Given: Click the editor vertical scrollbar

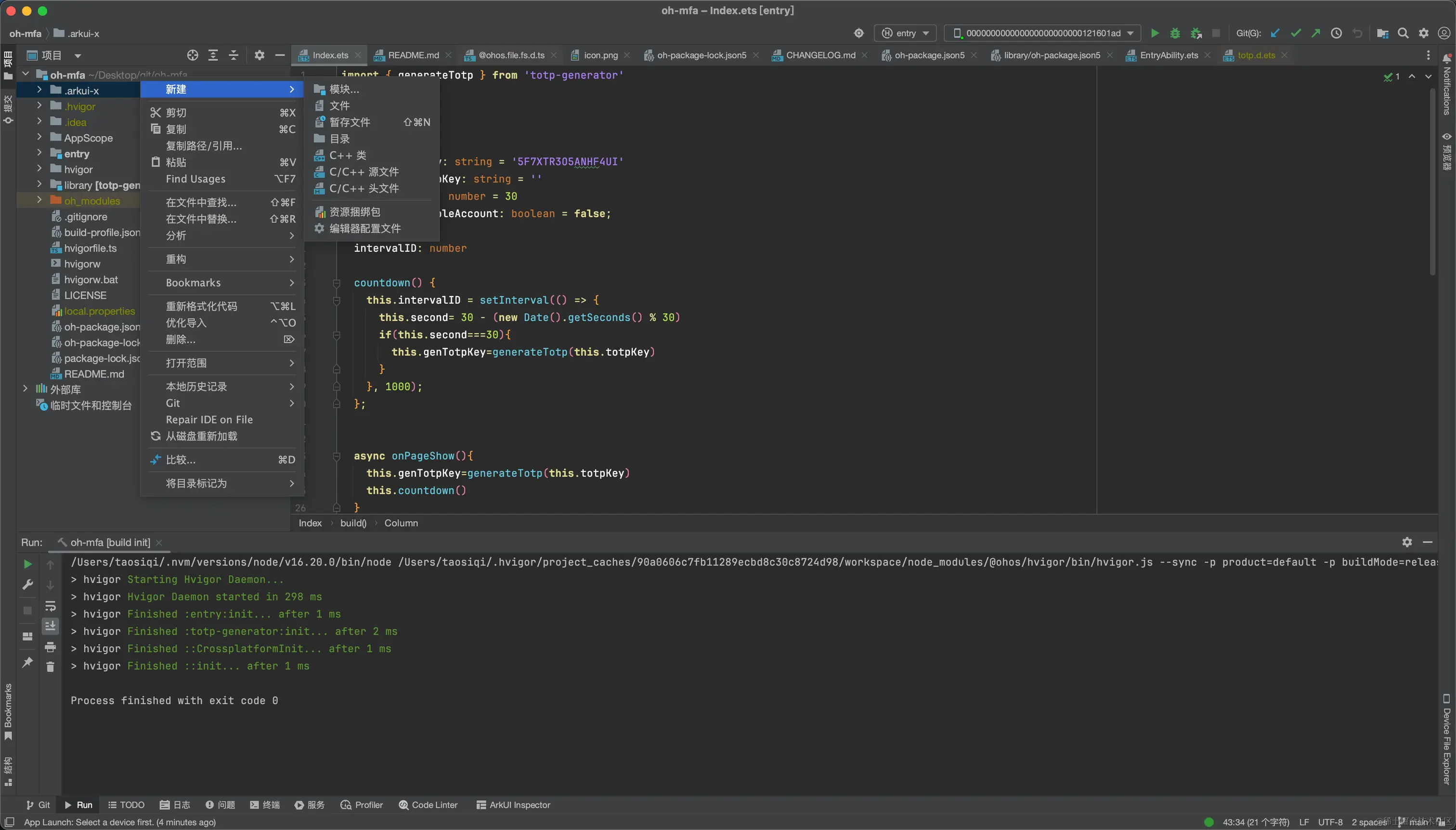Looking at the screenshot, I should [1433, 182].
